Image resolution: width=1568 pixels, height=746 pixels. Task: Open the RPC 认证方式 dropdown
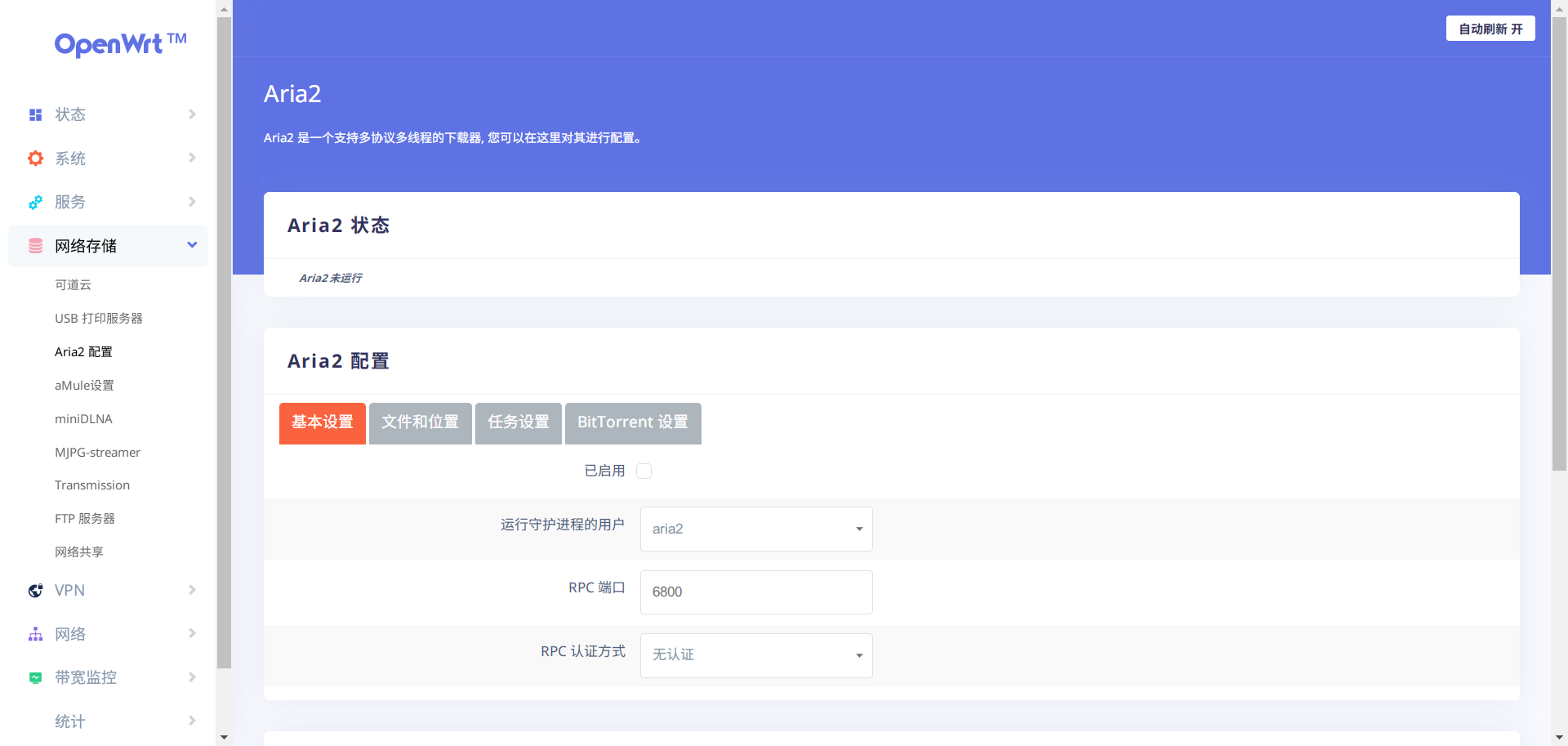(x=755, y=655)
